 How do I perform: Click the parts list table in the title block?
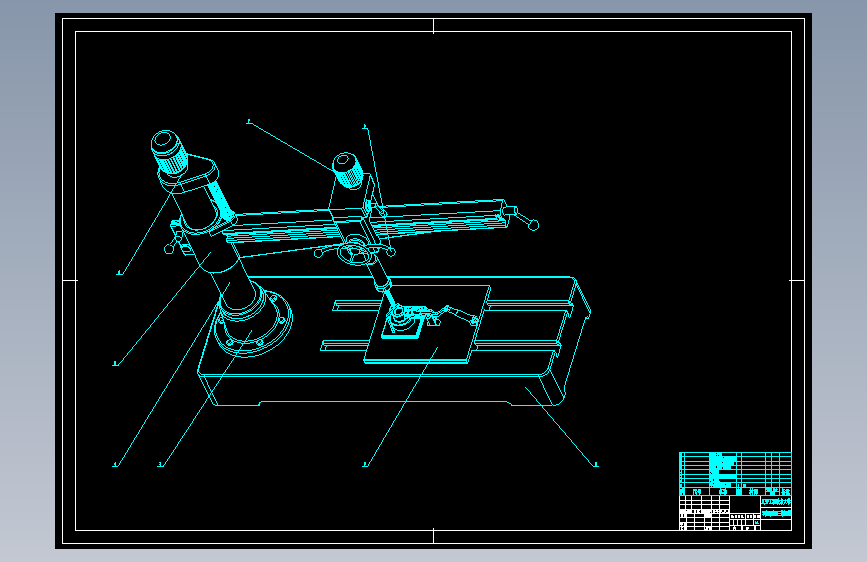735,474
